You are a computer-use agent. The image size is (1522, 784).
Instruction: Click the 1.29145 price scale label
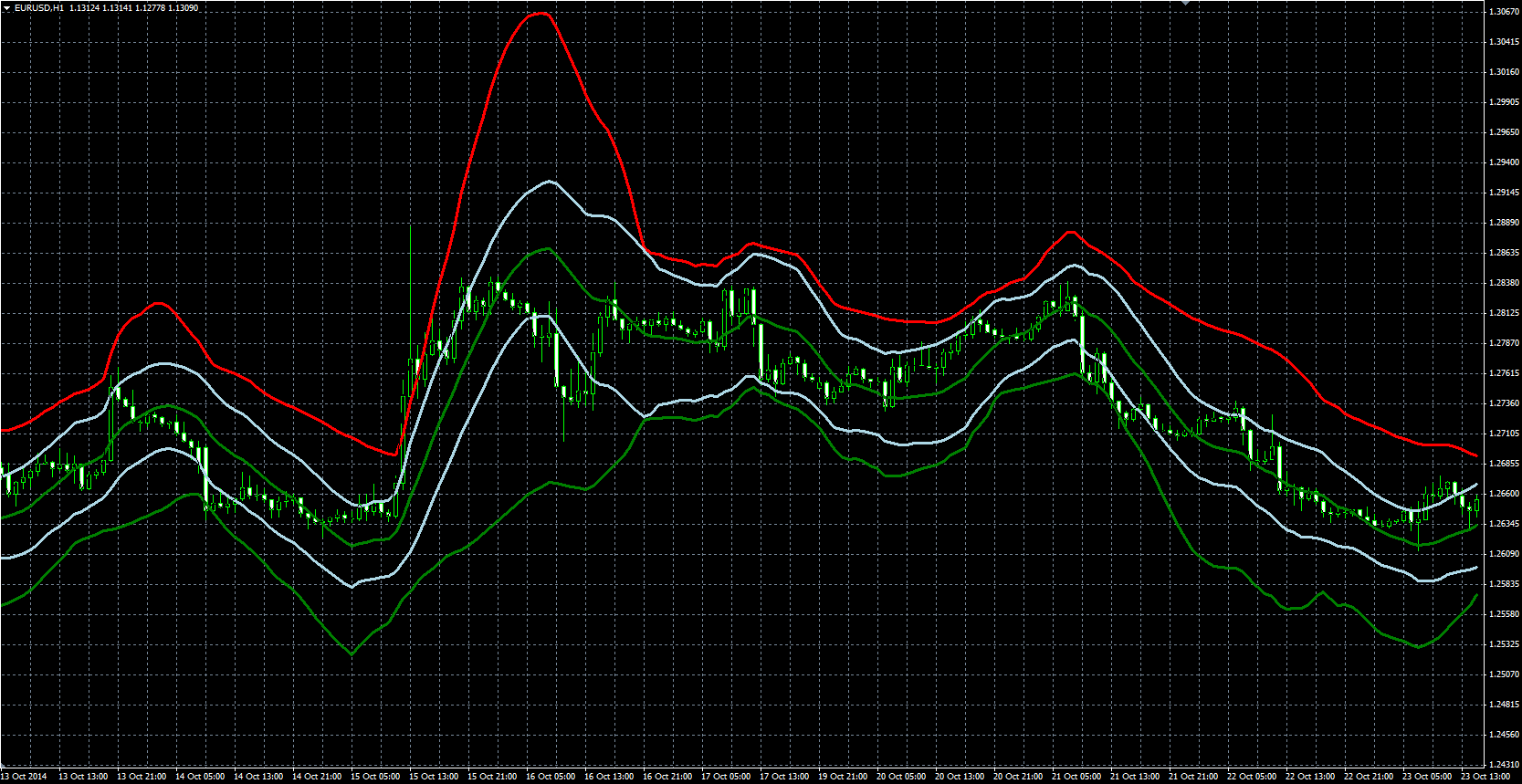(1504, 193)
